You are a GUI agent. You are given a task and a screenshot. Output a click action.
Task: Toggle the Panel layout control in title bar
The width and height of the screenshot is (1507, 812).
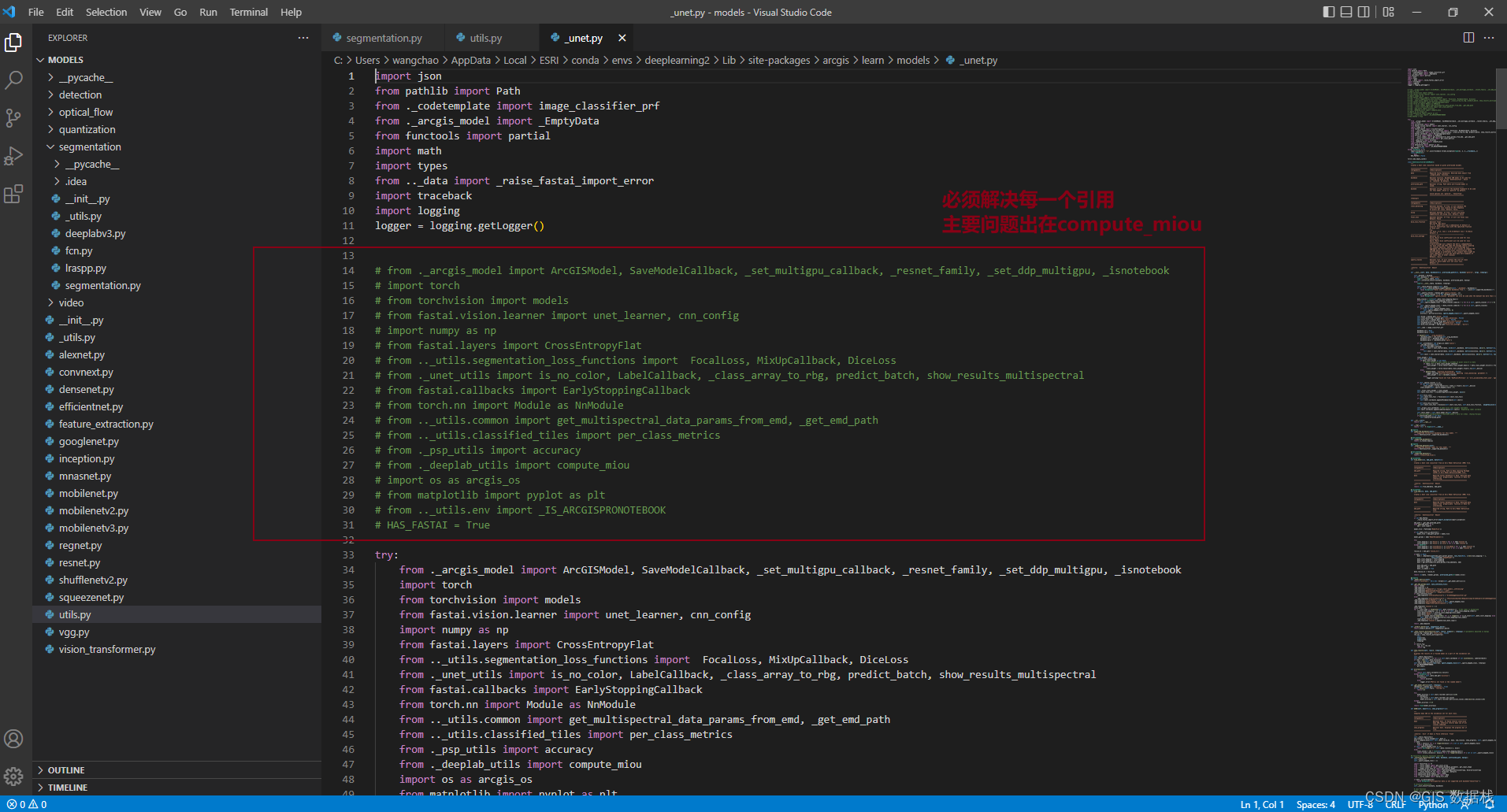1346,12
